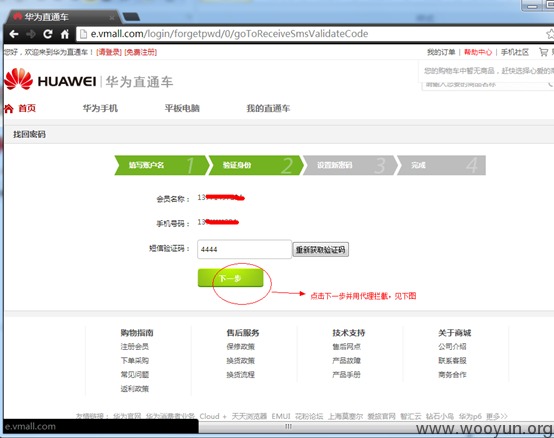Click 更多>> in friendly links
This screenshot has height=438, width=554.
coord(496,416)
